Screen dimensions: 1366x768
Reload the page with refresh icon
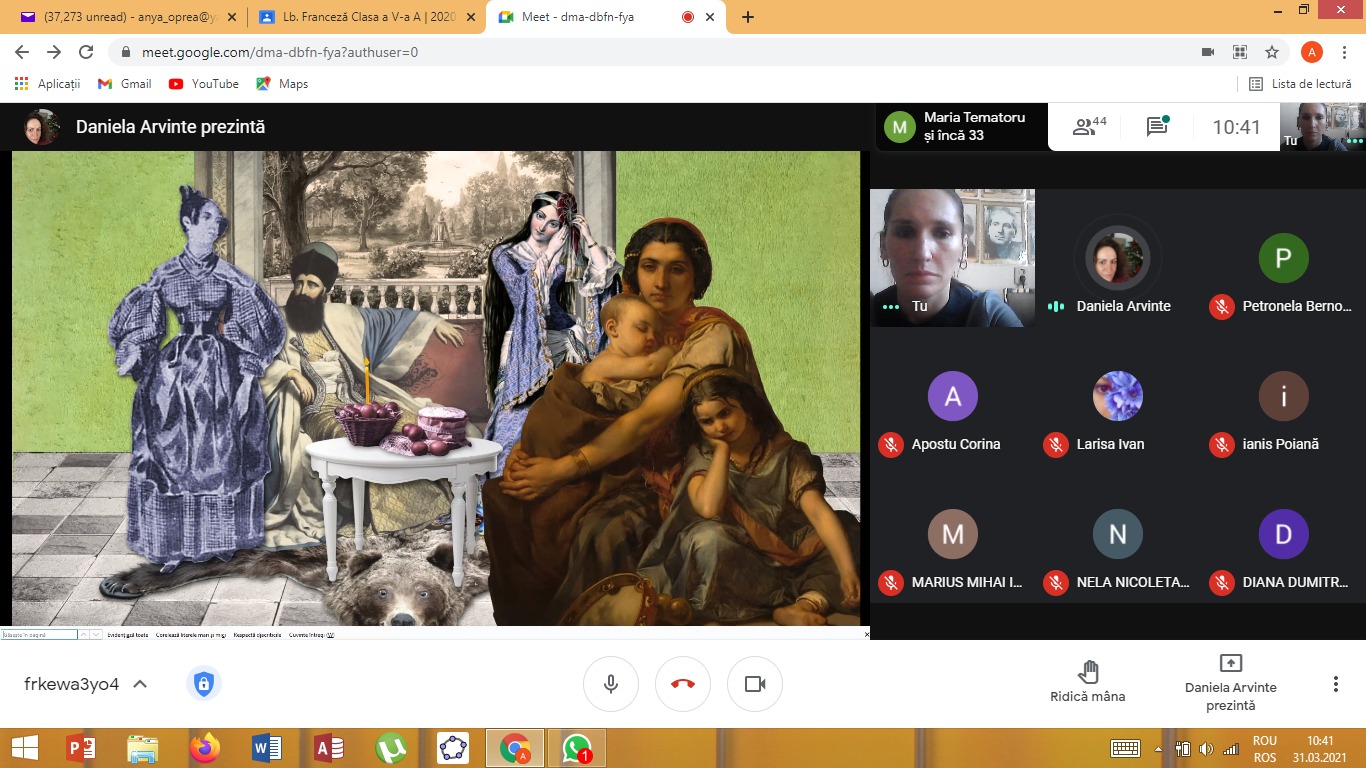(86, 52)
